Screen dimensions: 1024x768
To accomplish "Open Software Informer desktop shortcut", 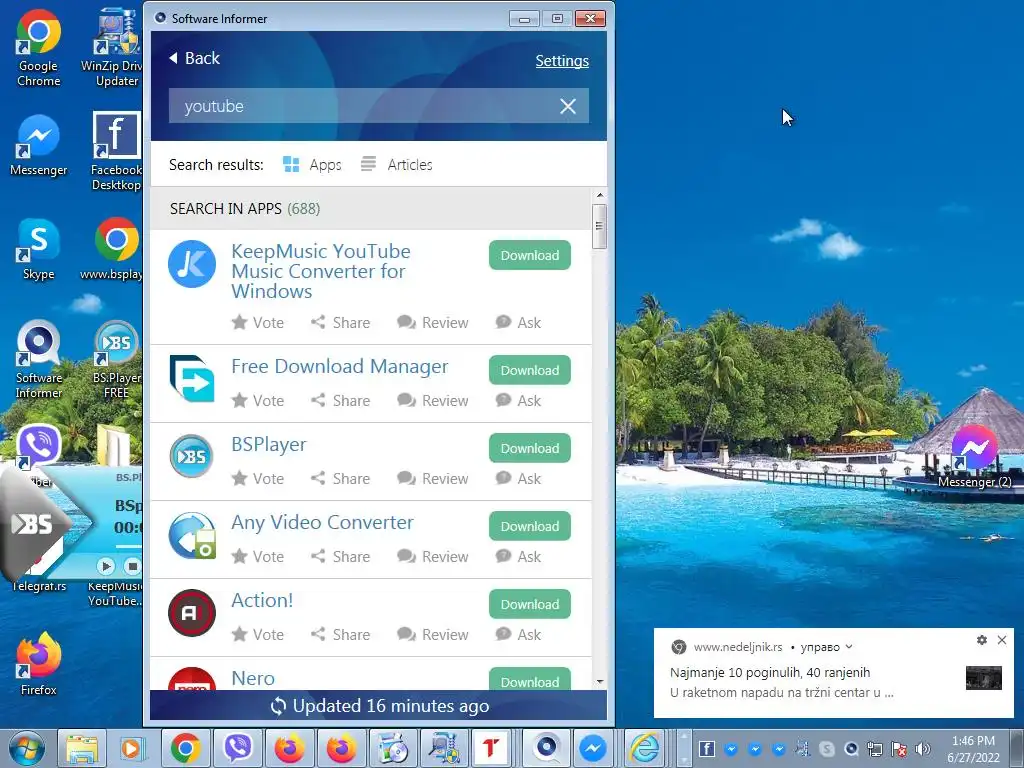I will coord(39,359).
